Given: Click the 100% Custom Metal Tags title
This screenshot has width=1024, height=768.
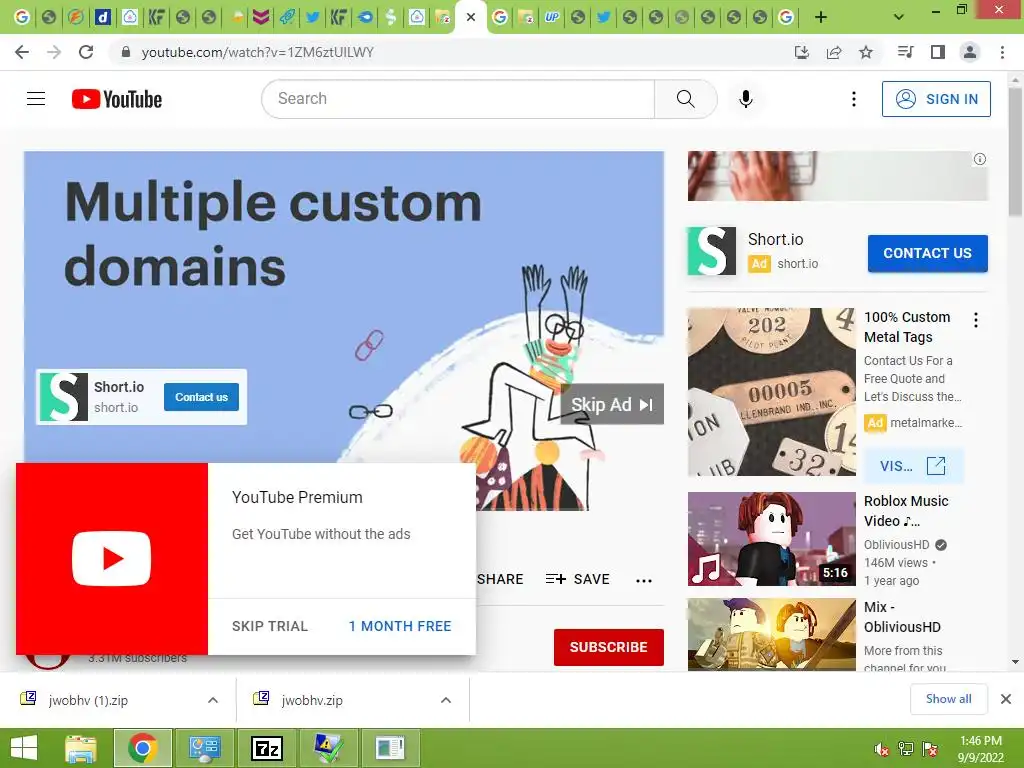Looking at the screenshot, I should [907, 327].
